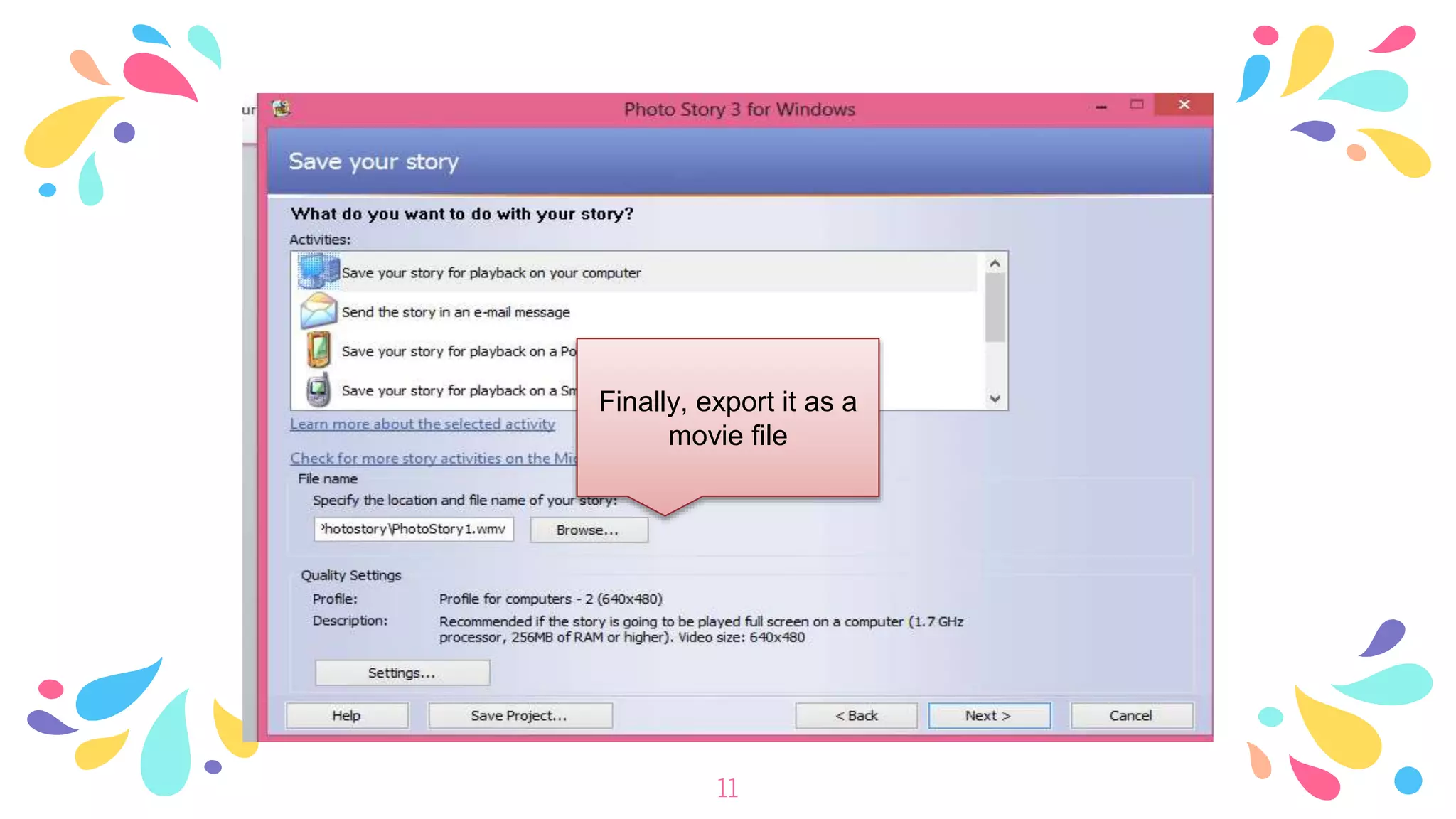Click the Smartphone device icon
The image size is (1456, 819).
318,389
